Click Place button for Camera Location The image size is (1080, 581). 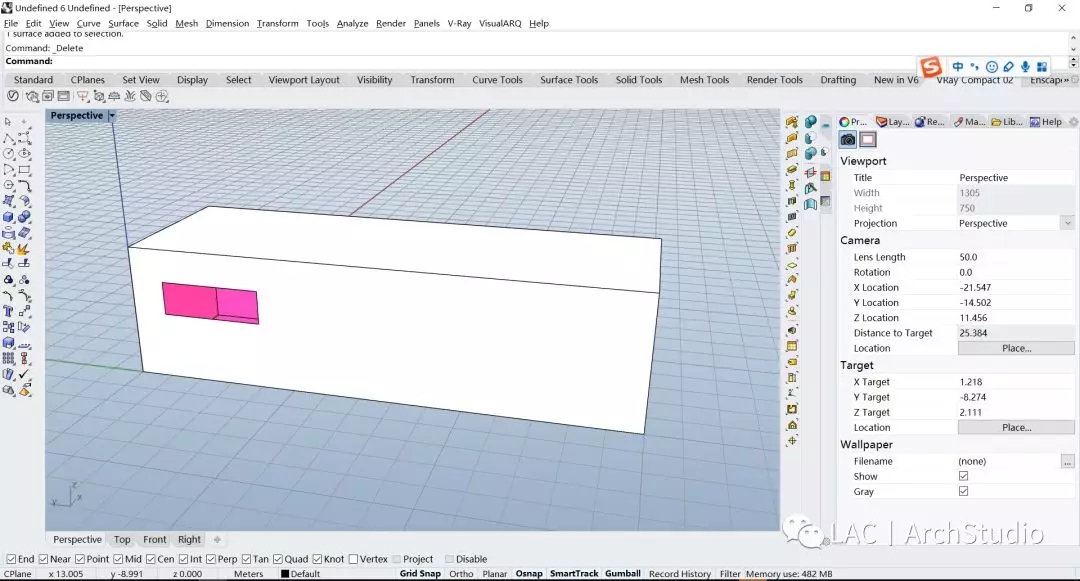pos(1016,348)
